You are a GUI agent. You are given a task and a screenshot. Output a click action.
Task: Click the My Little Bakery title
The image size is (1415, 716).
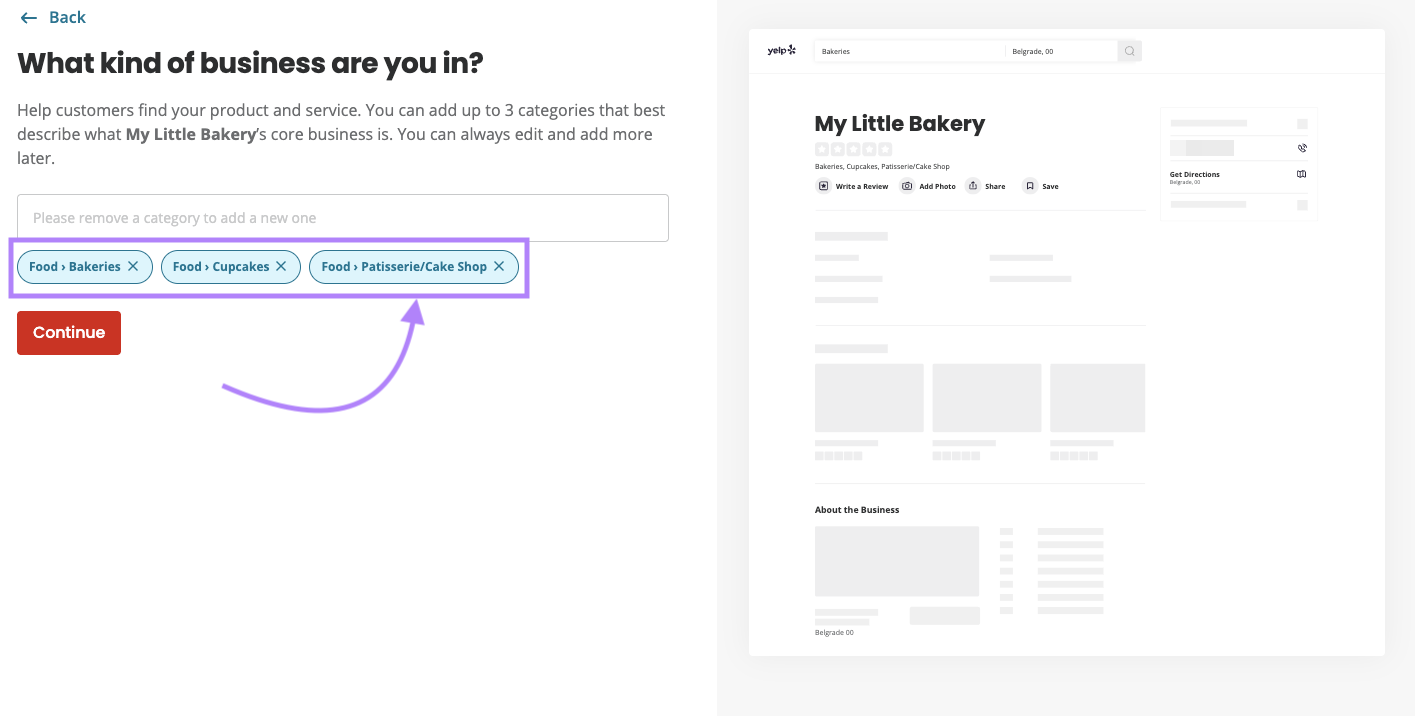click(x=899, y=123)
